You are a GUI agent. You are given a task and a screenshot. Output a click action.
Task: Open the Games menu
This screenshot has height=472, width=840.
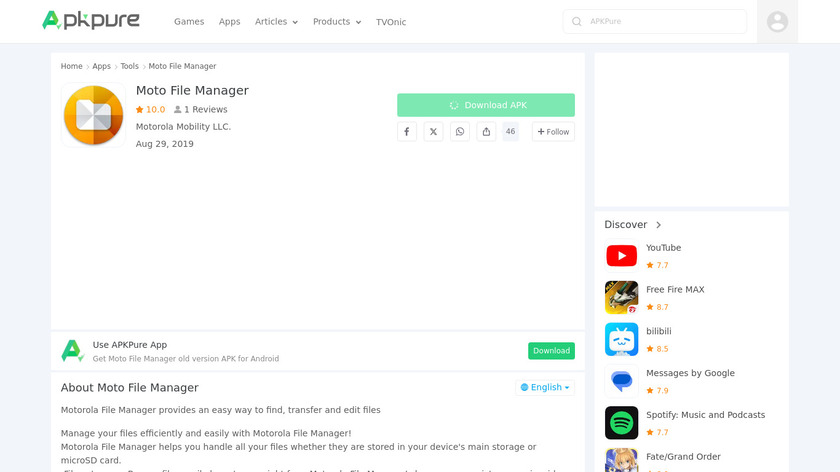(x=189, y=22)
